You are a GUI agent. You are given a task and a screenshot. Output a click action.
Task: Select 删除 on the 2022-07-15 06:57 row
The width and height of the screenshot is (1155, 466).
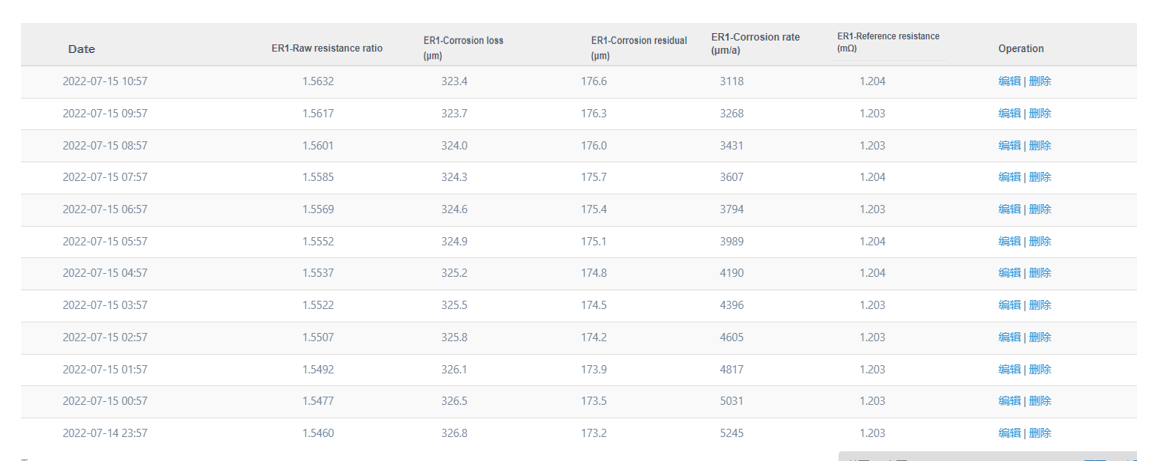coord(1040,209)
